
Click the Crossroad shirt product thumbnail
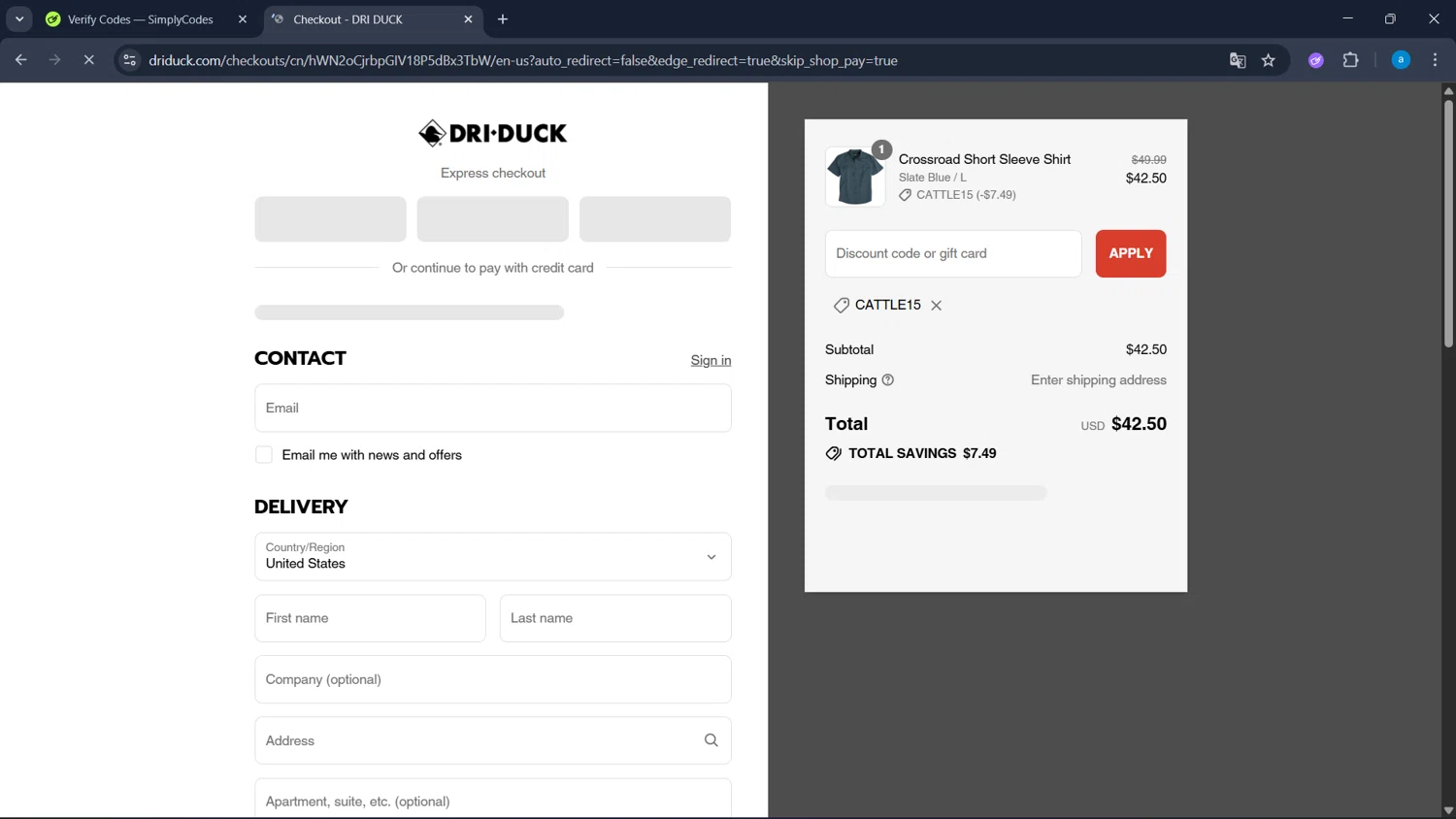855,177
